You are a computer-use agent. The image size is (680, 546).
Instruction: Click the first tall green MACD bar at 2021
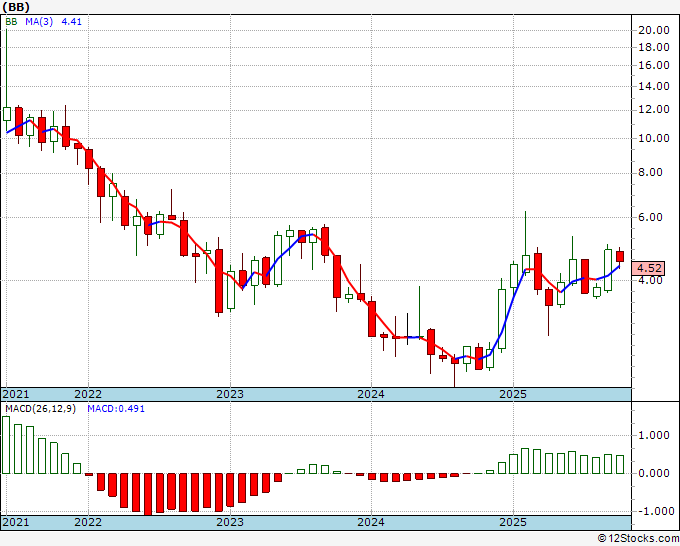coord(6,445)
